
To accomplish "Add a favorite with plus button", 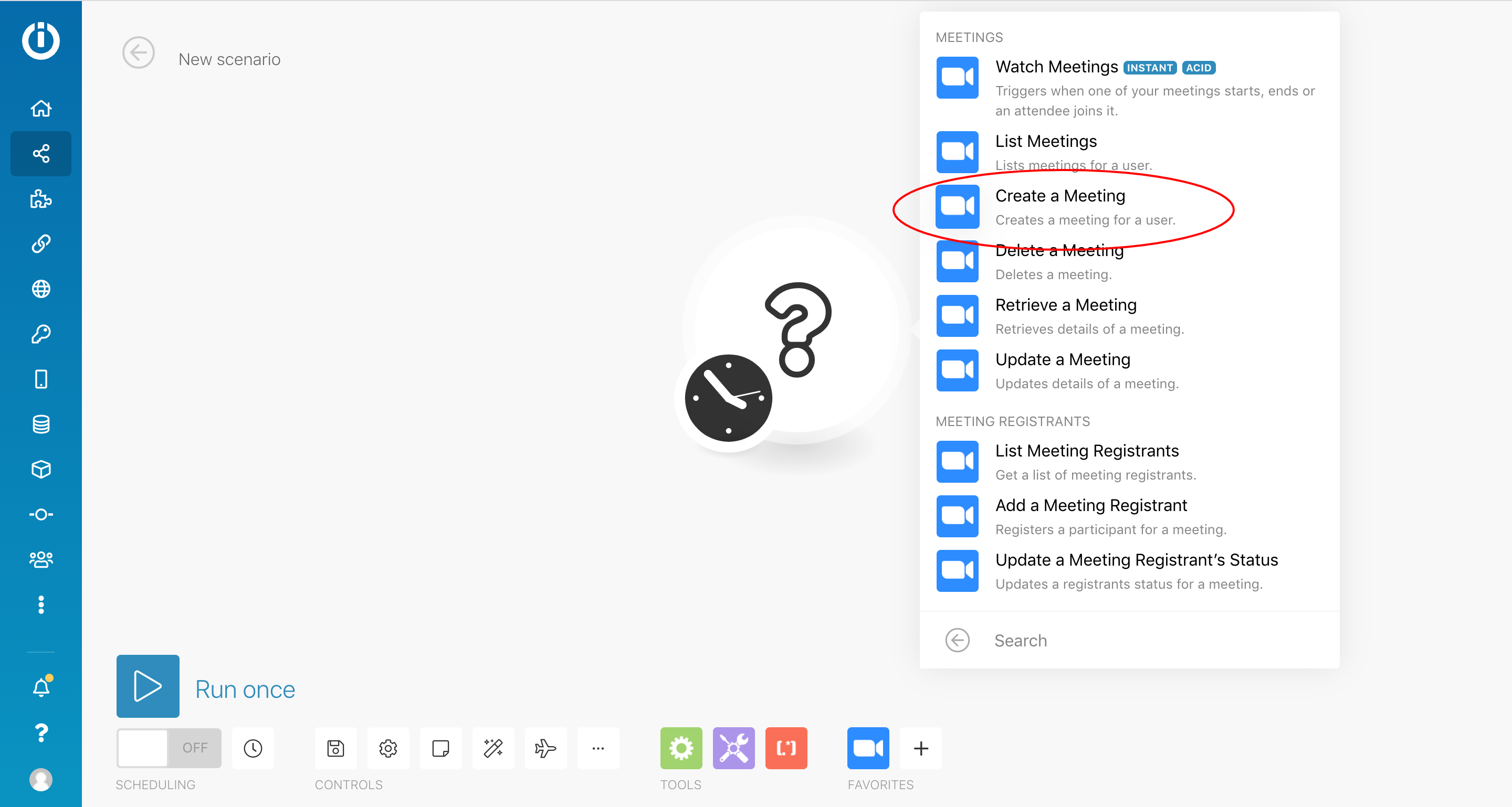I will [x=921, y=748].
